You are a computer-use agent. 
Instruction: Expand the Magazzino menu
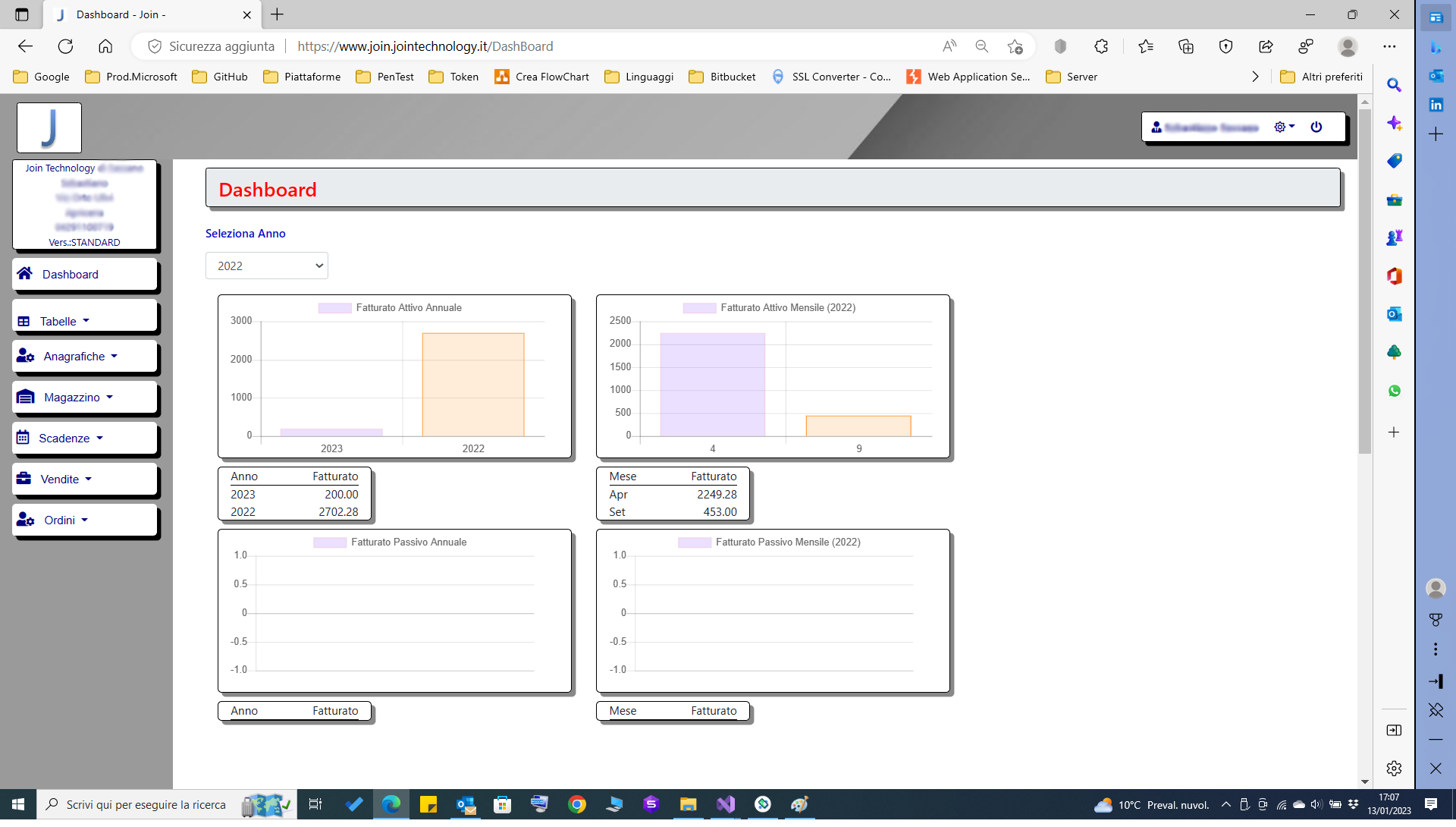point(84,397)
